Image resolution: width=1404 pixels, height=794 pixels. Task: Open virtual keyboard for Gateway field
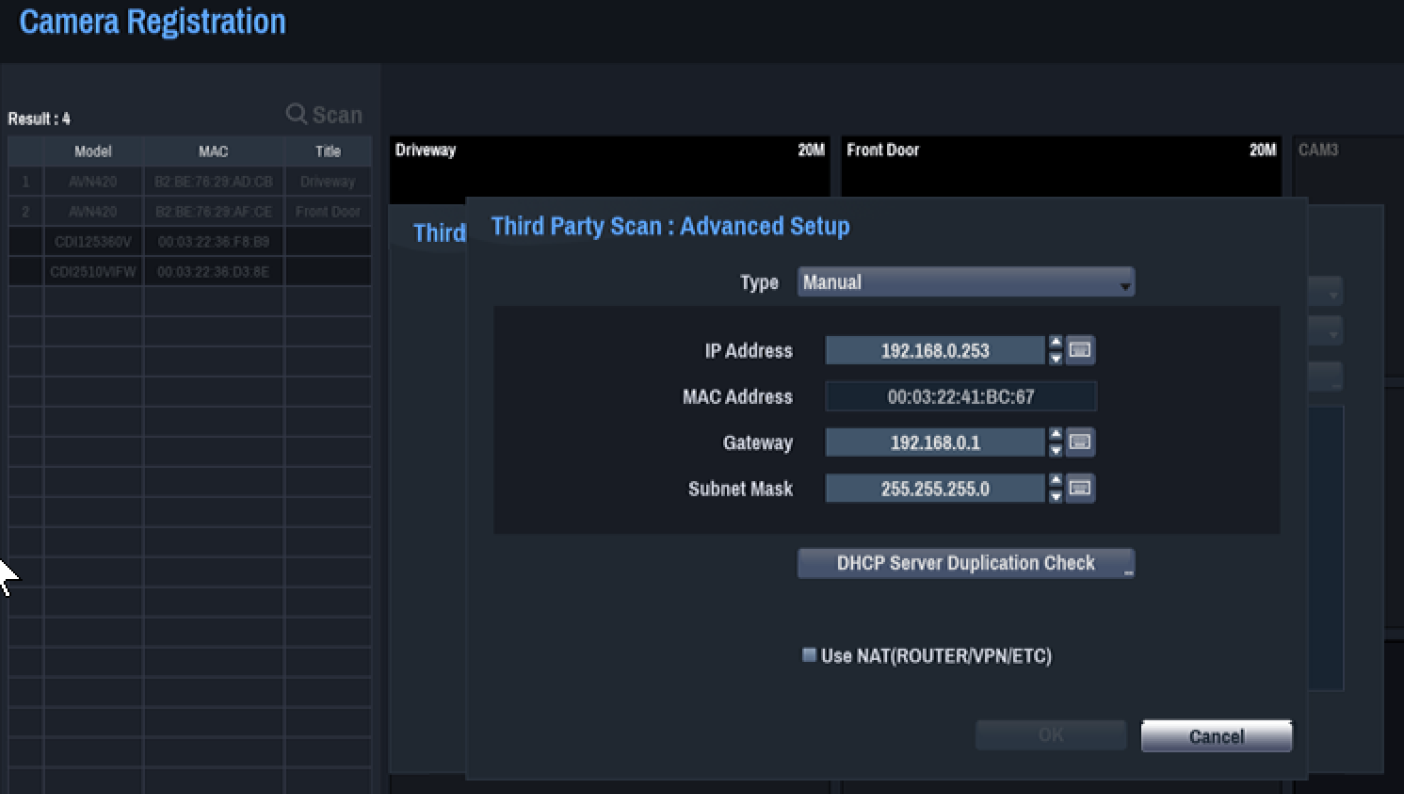1080,442
